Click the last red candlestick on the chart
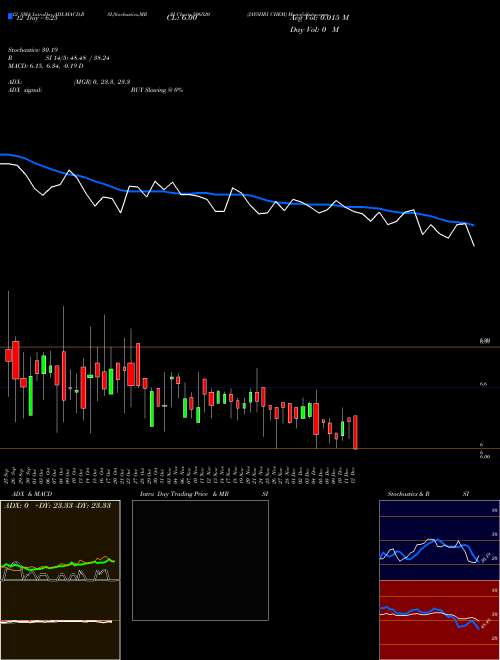 click(356, 432)
